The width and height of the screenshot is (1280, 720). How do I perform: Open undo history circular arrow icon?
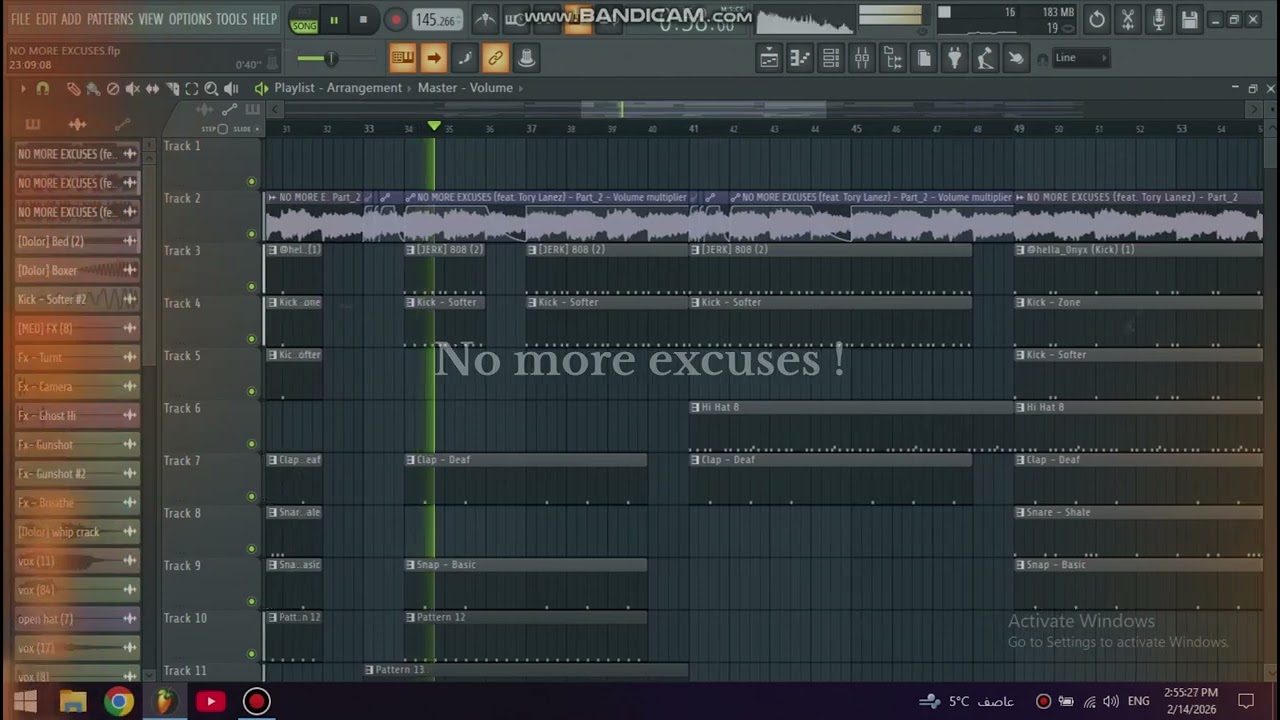click(1097, 19)
